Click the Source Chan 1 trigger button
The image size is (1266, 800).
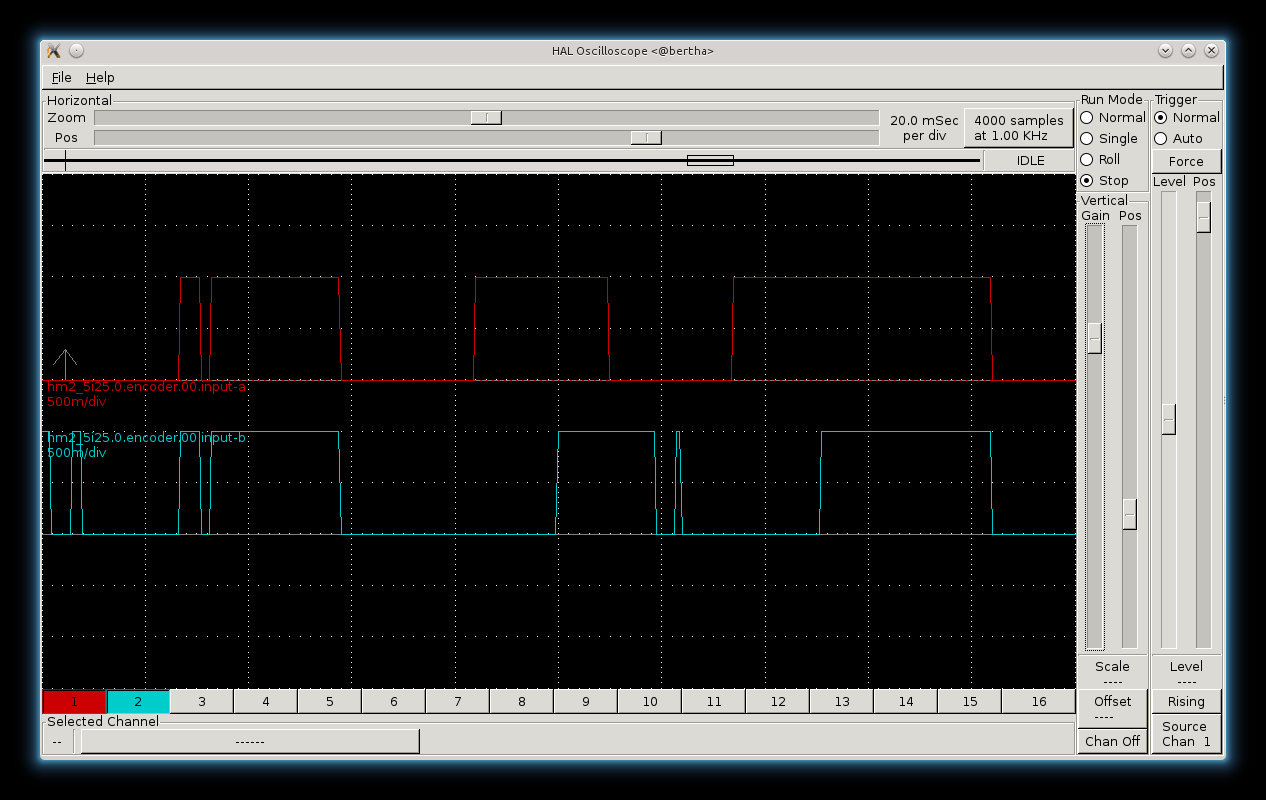[1186, 734]
